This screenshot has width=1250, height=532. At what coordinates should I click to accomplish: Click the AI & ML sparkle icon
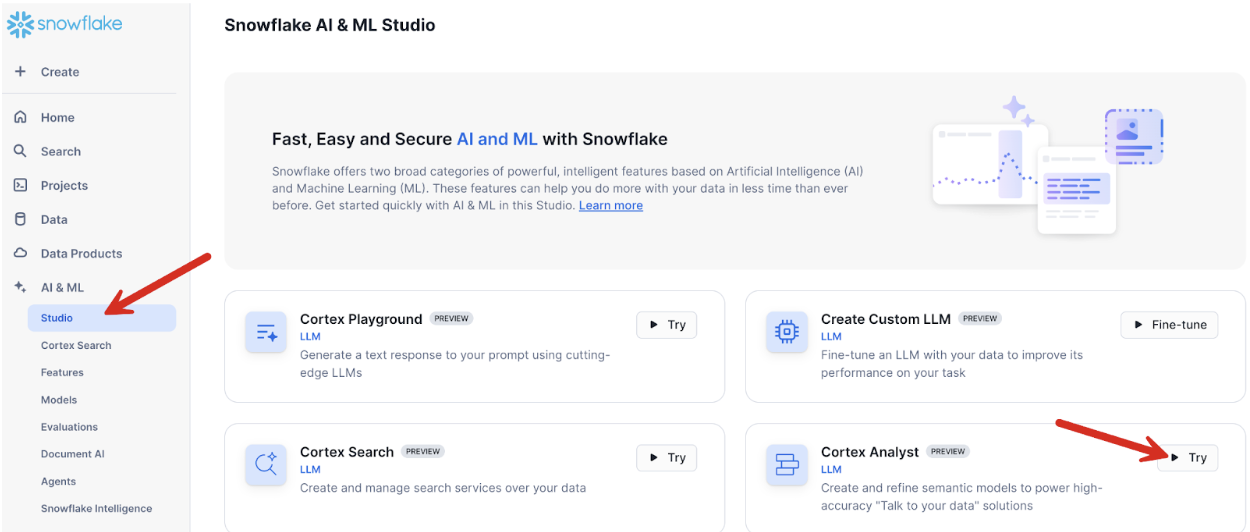(x=20, y=287)
